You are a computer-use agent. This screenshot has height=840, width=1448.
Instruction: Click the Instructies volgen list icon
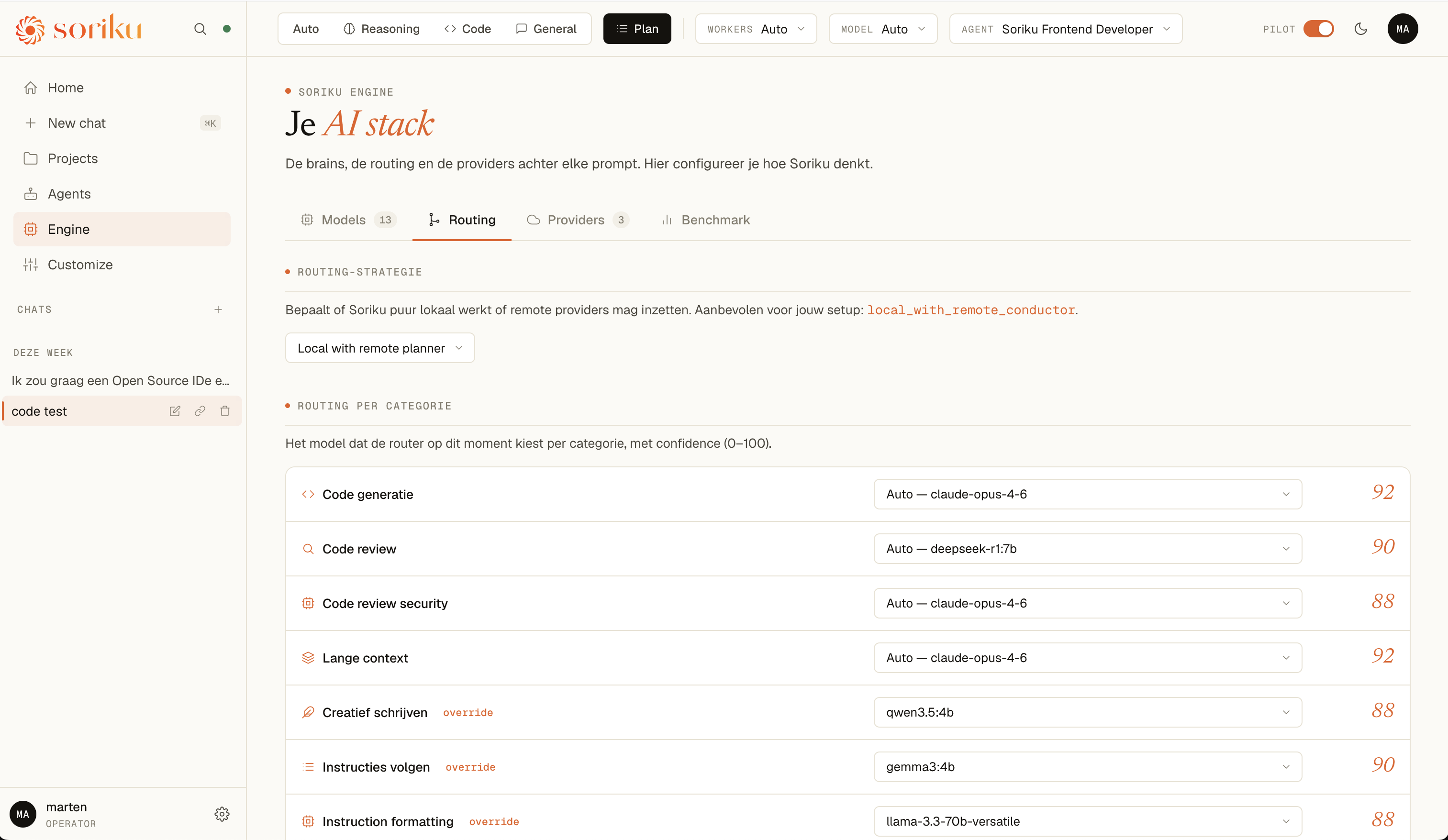pos(308,766)
